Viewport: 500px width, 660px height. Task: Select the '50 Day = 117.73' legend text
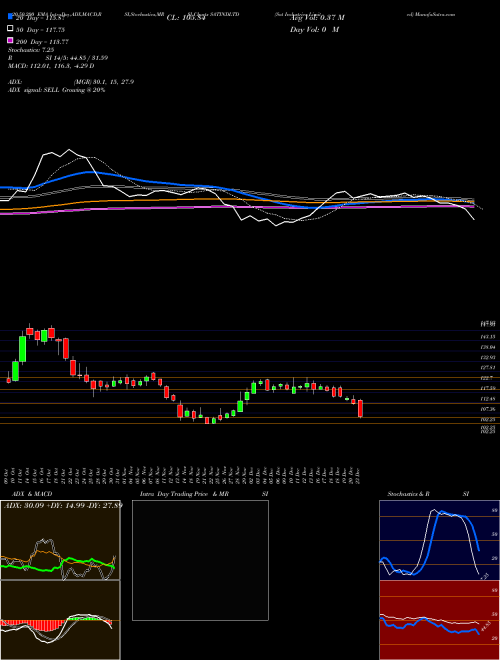41,29
